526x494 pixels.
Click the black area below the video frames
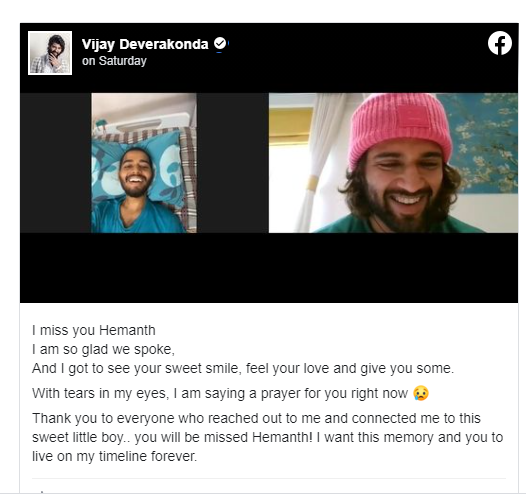click(269, 268)
